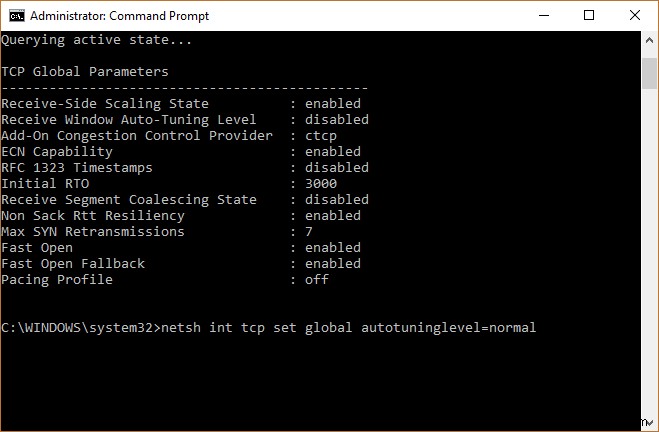
Task: Click the 'Querying active state...' line
Action: coord(97,40)
